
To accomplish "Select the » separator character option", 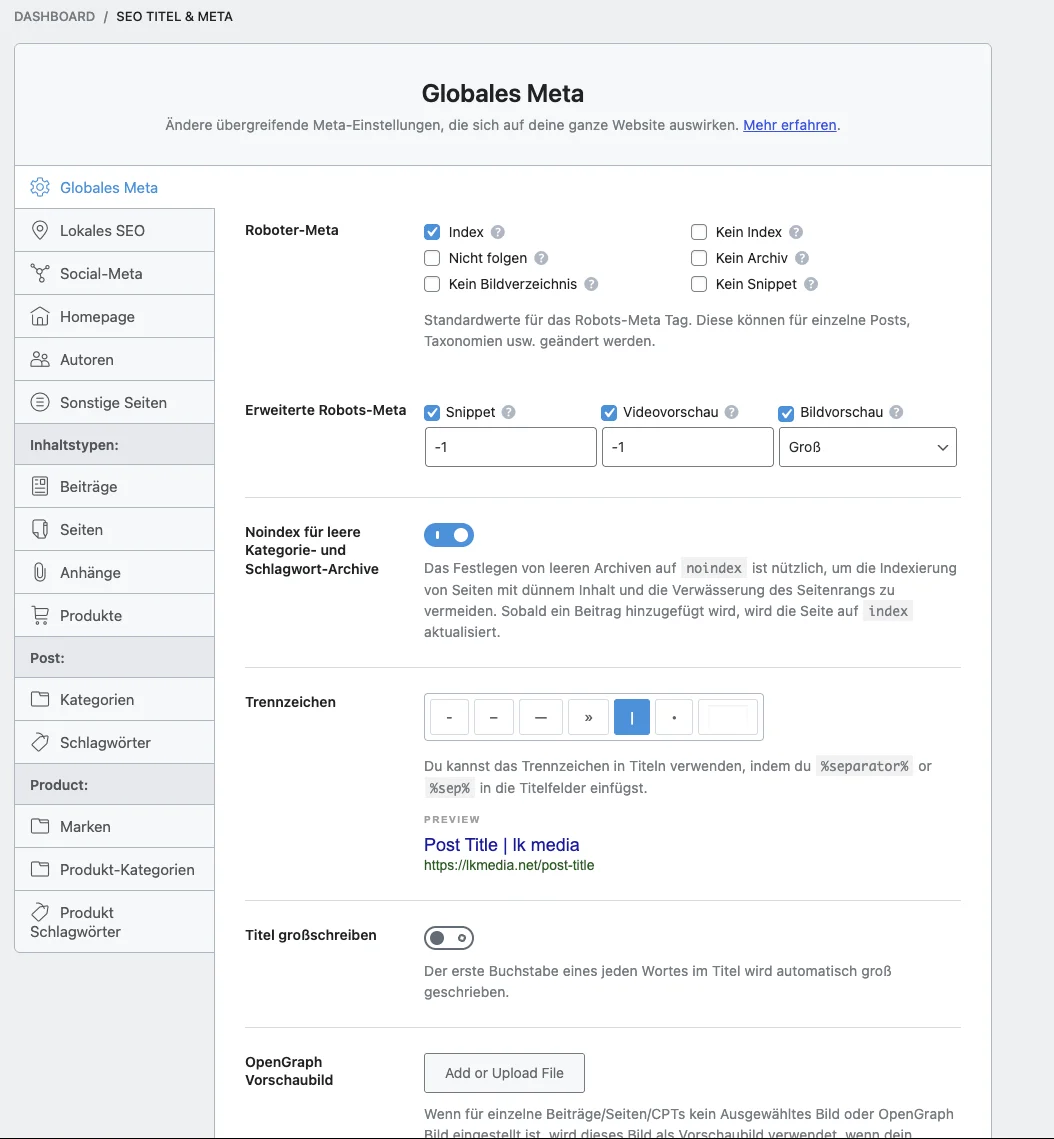I will click(x=588, y=717).
